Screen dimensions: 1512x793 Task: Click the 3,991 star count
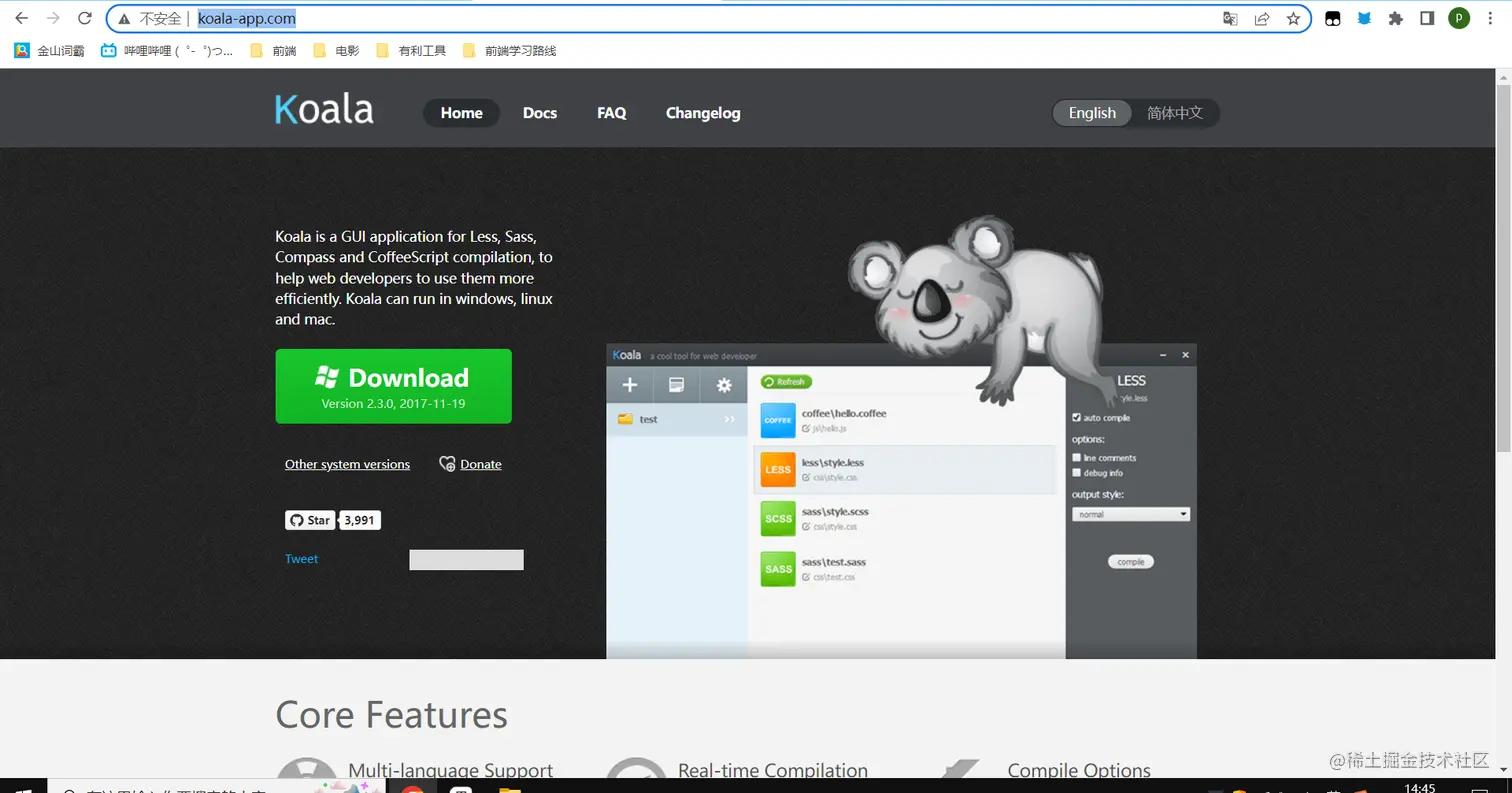pos(360,520)
